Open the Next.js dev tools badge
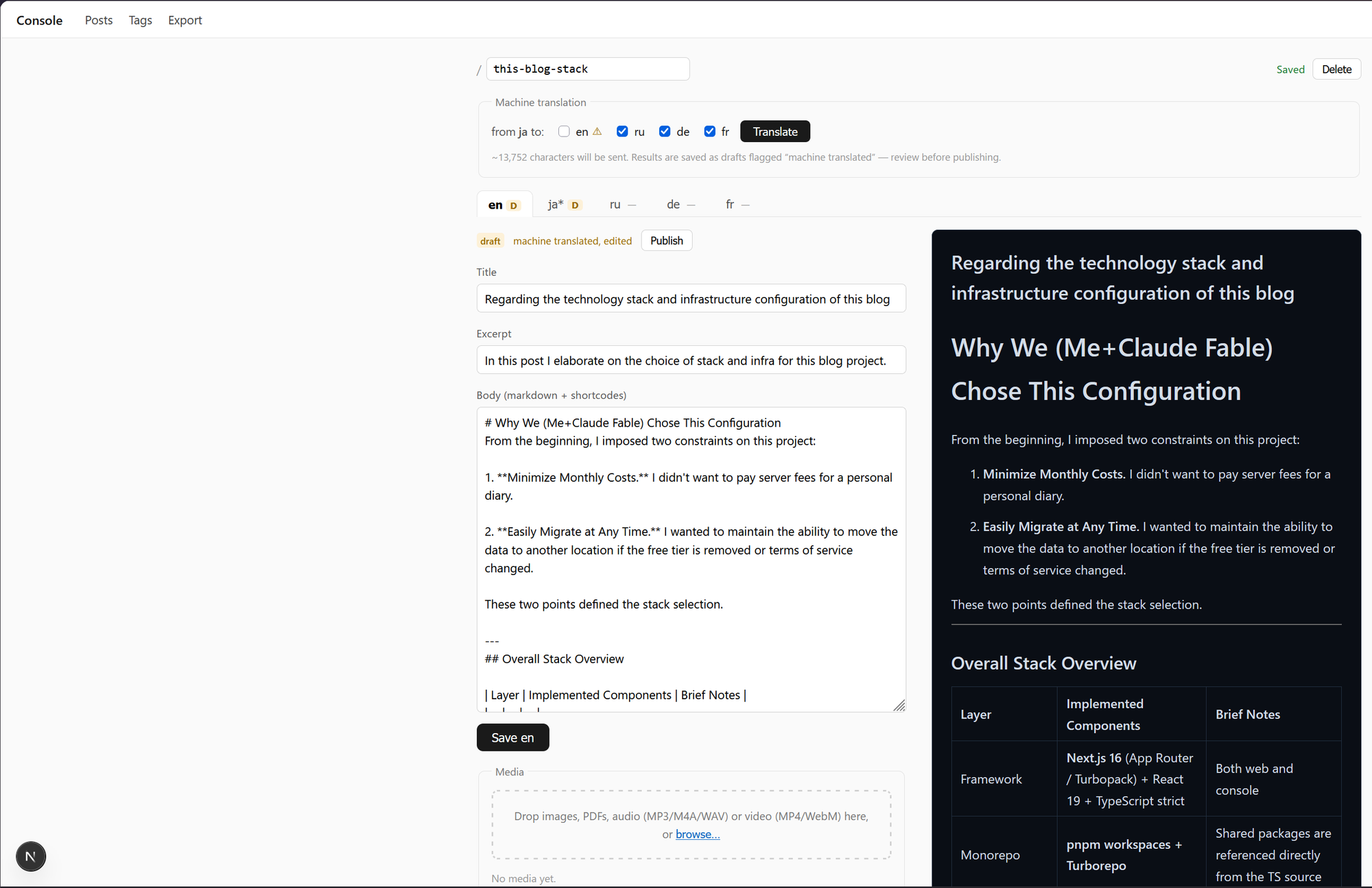The height and width of the screenshot is (888, 1372). pos(31,856)
